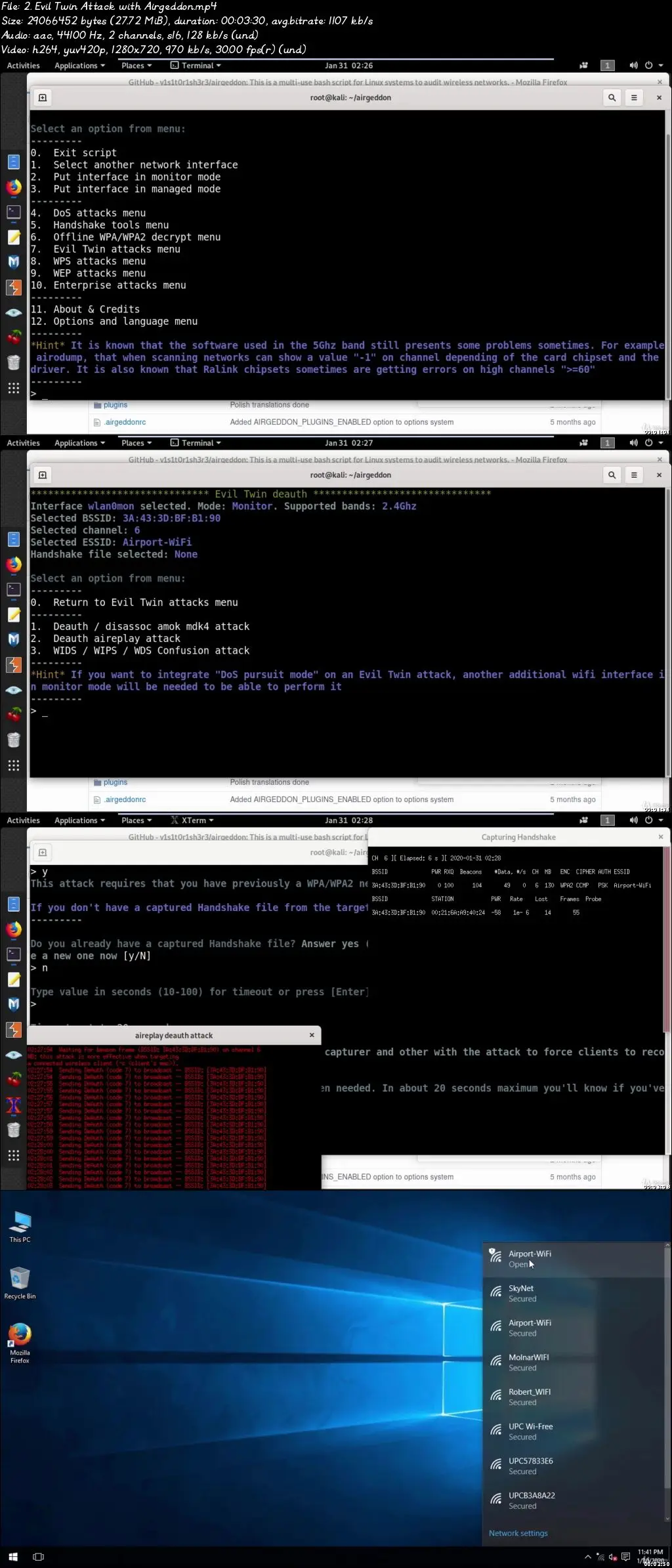Click the screen recorder camera icon, 02:26 frame
Image resolution: width=672 pixels, height=1568 pixels.
(583, 66)
